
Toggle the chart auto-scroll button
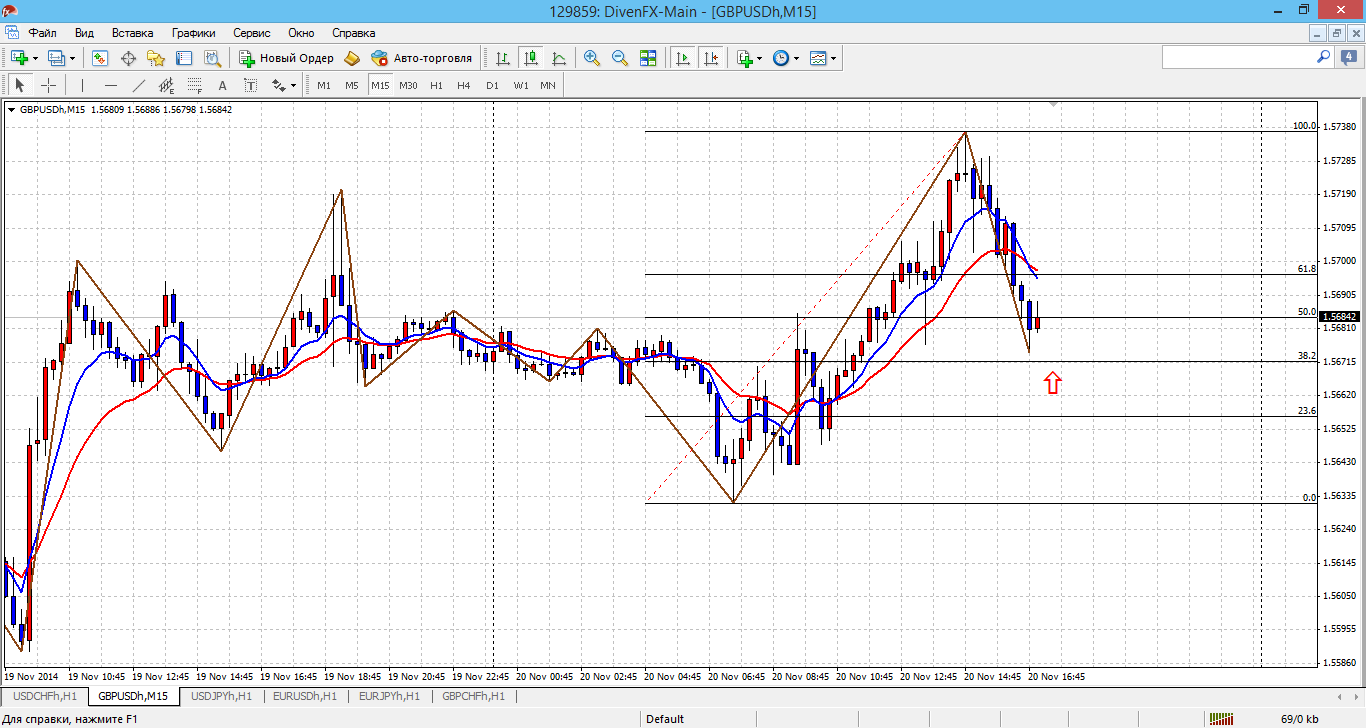683,58
